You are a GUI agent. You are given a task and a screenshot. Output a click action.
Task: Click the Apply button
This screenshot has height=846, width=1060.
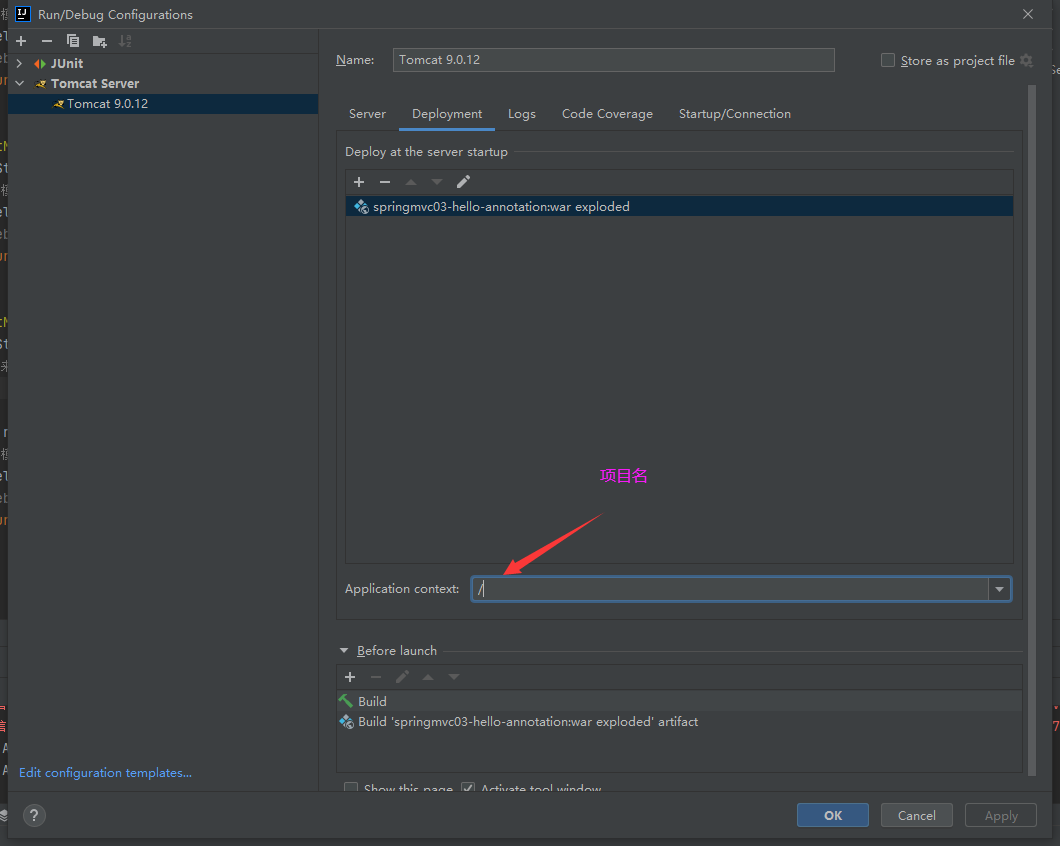(x=1001, y=815)
